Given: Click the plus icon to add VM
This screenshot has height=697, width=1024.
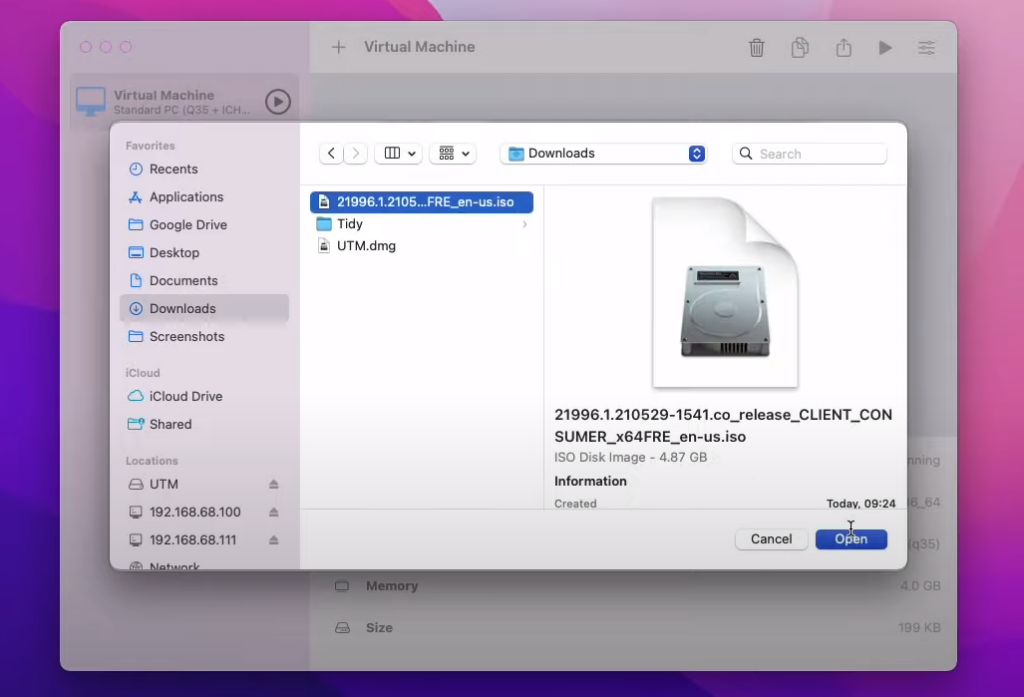Looking at the screenshot, I should 338,47.
